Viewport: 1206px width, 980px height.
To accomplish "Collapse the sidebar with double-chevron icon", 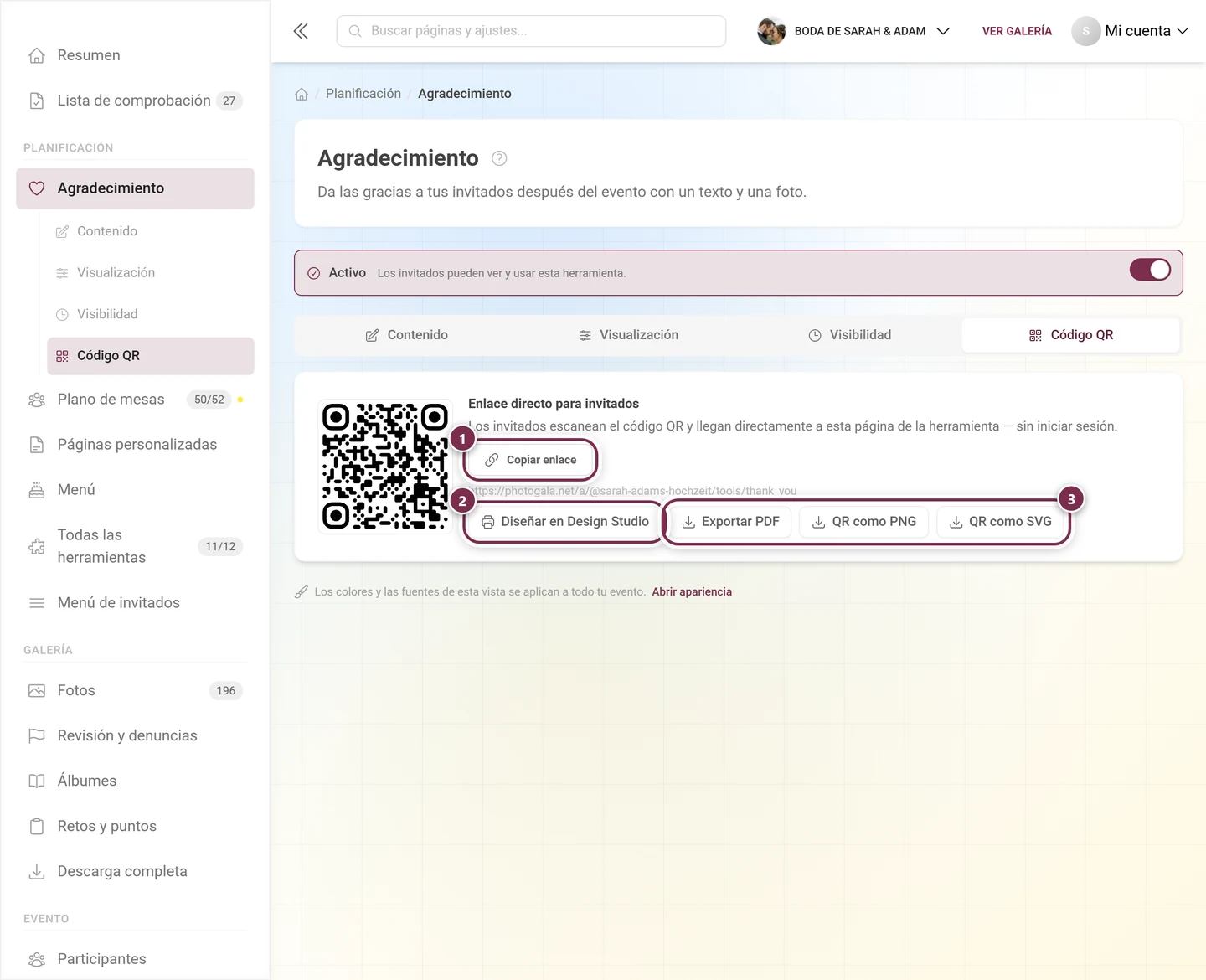I will pyautogui.click(x=301, y=31).
